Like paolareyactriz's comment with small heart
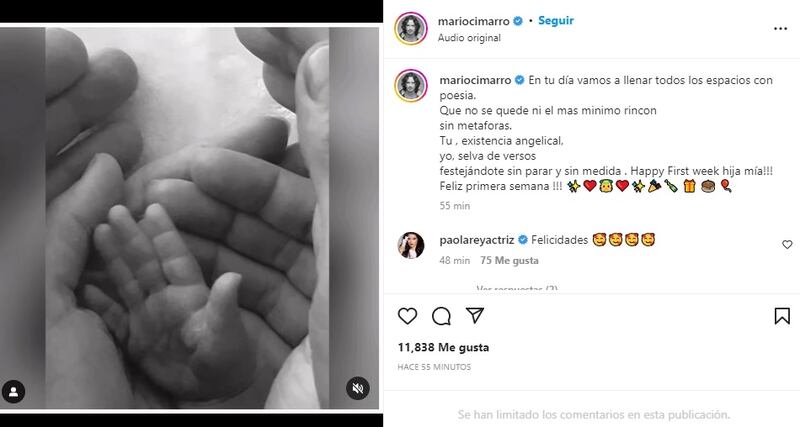 pos(787,245)
